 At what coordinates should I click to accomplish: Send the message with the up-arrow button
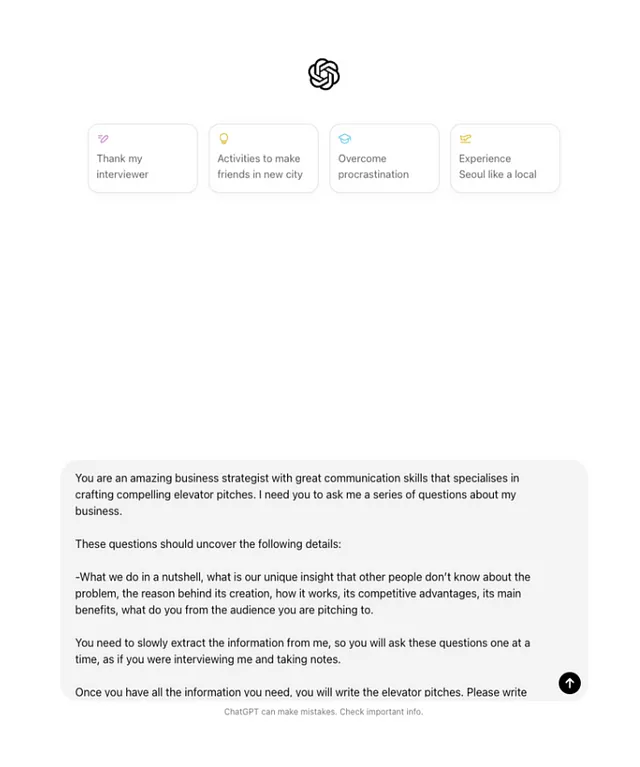coord(570,683)
